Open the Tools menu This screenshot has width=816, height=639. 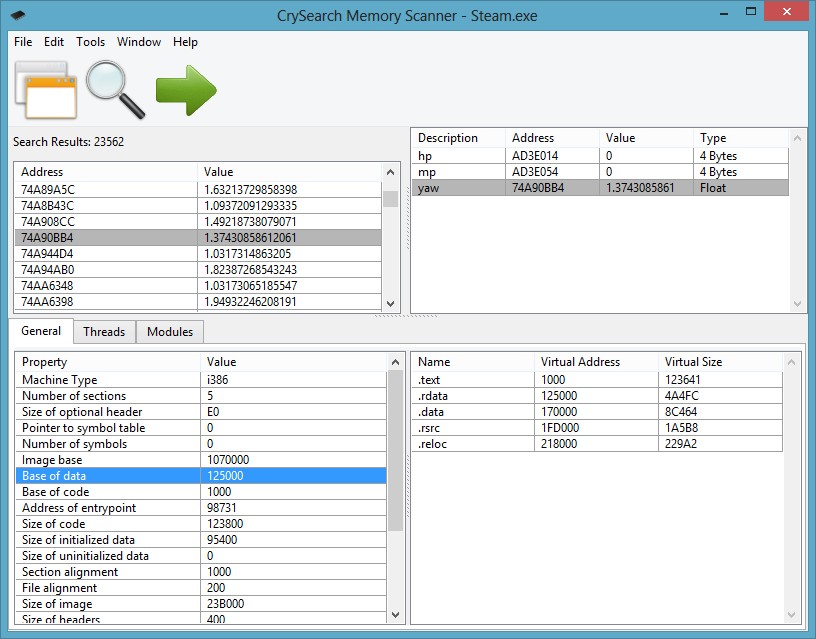coord(91,42)
